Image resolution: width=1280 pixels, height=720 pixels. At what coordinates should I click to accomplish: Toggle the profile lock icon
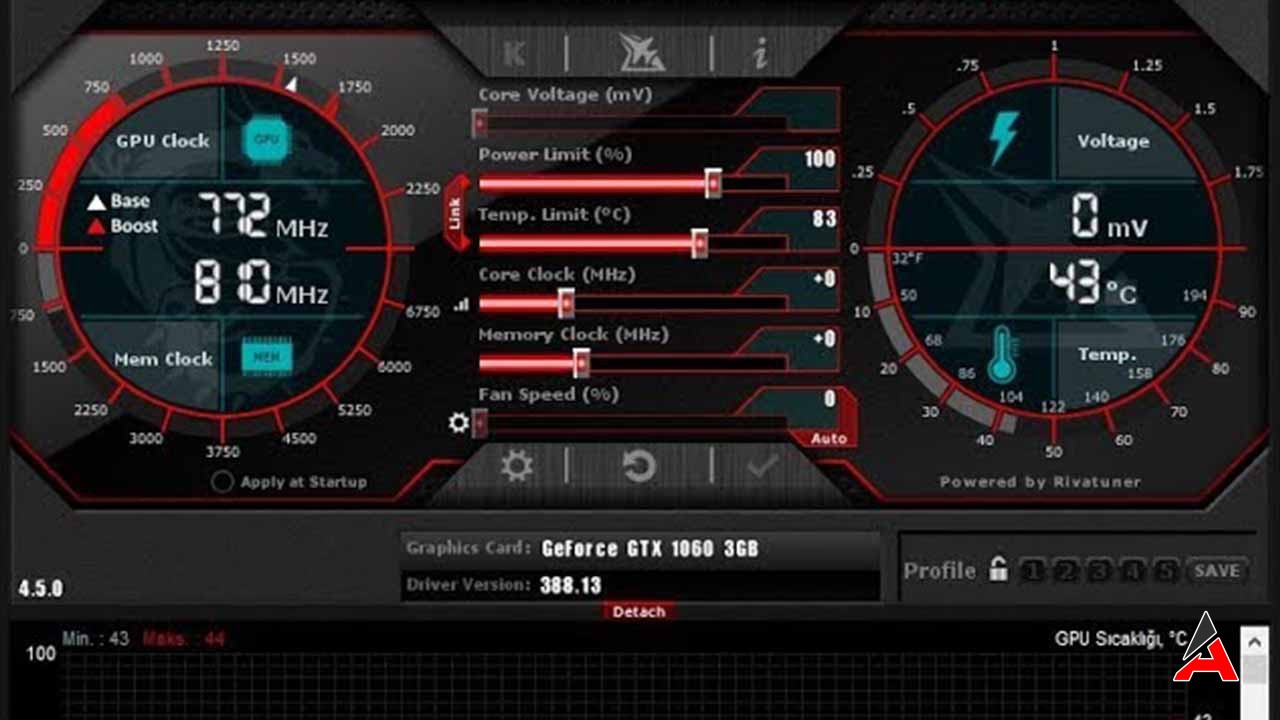click(x=997, y=570)
